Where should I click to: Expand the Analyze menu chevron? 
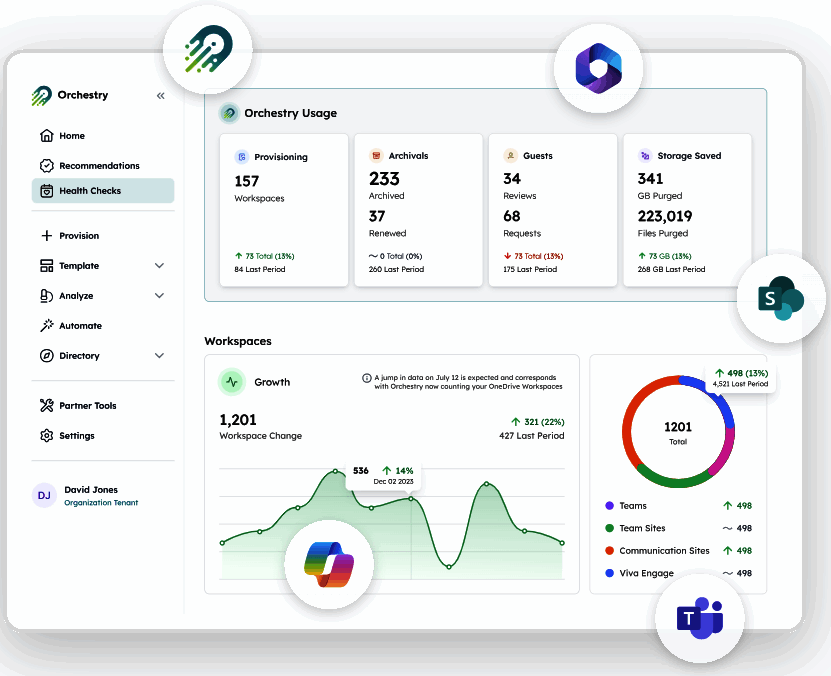[159, 296]
